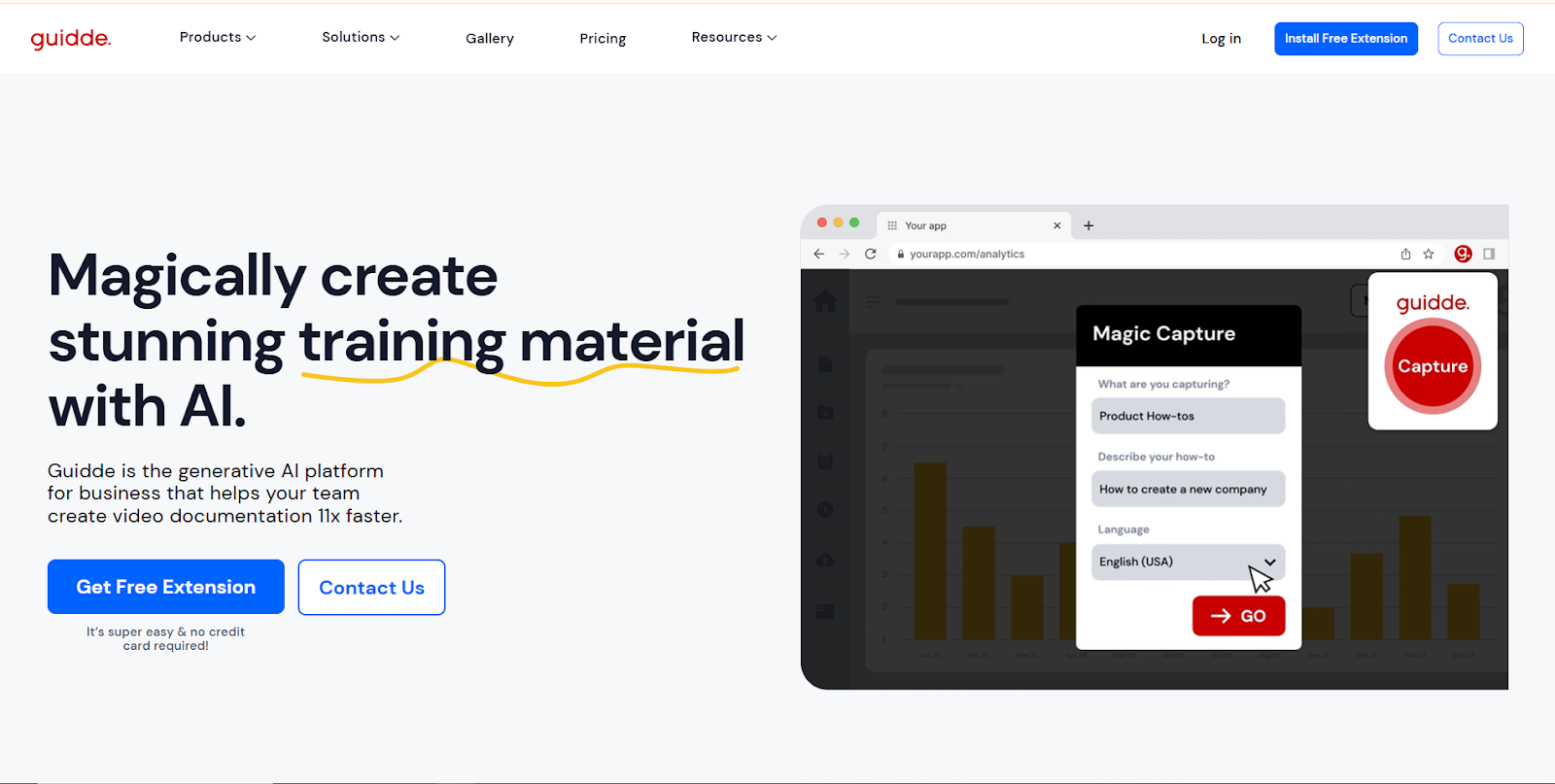This screenshot has width=1555, height=784.
Task: Click Contact Us in the header
Action: tap(1480, 39)
